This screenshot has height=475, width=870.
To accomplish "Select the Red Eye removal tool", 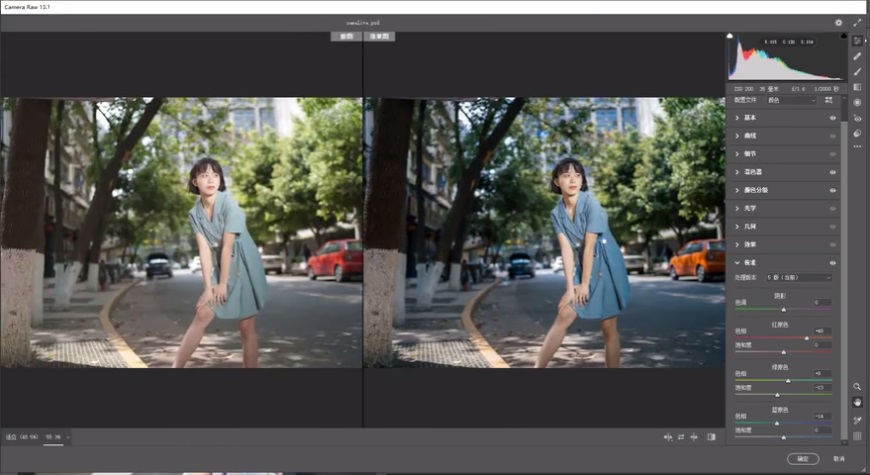I will point(857,118).
